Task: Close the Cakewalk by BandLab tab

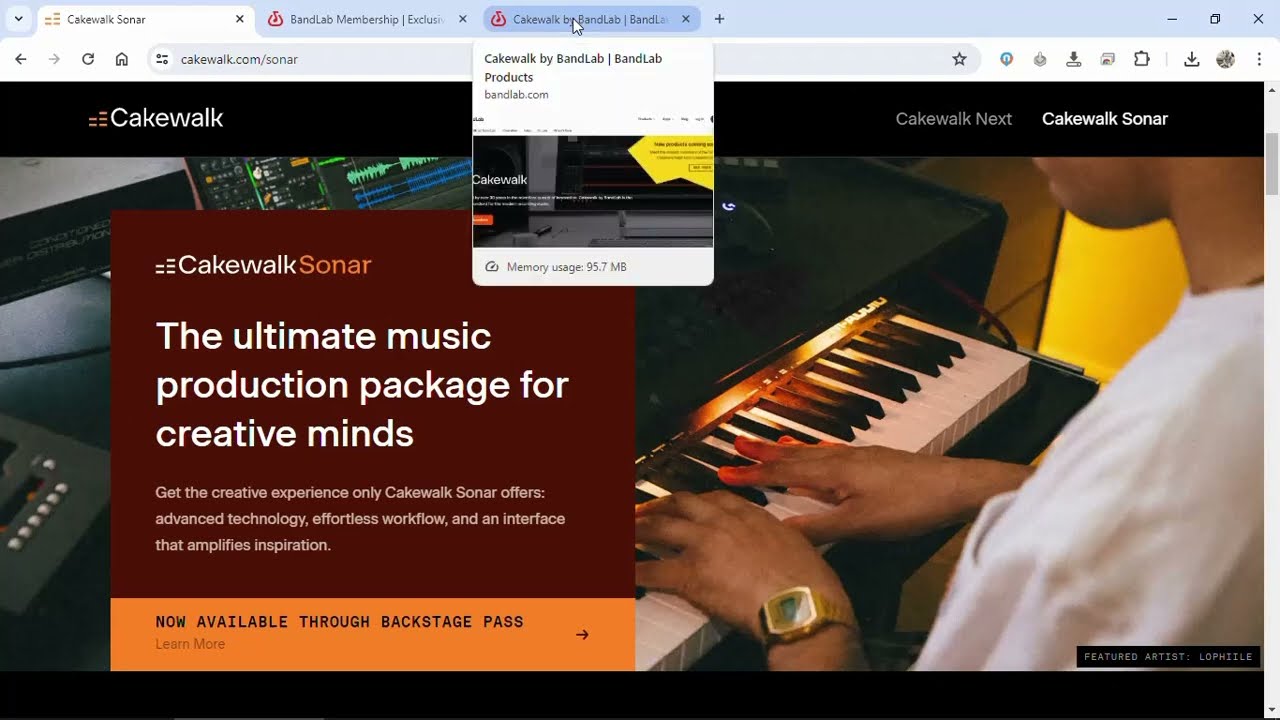Action: [685, 19]
